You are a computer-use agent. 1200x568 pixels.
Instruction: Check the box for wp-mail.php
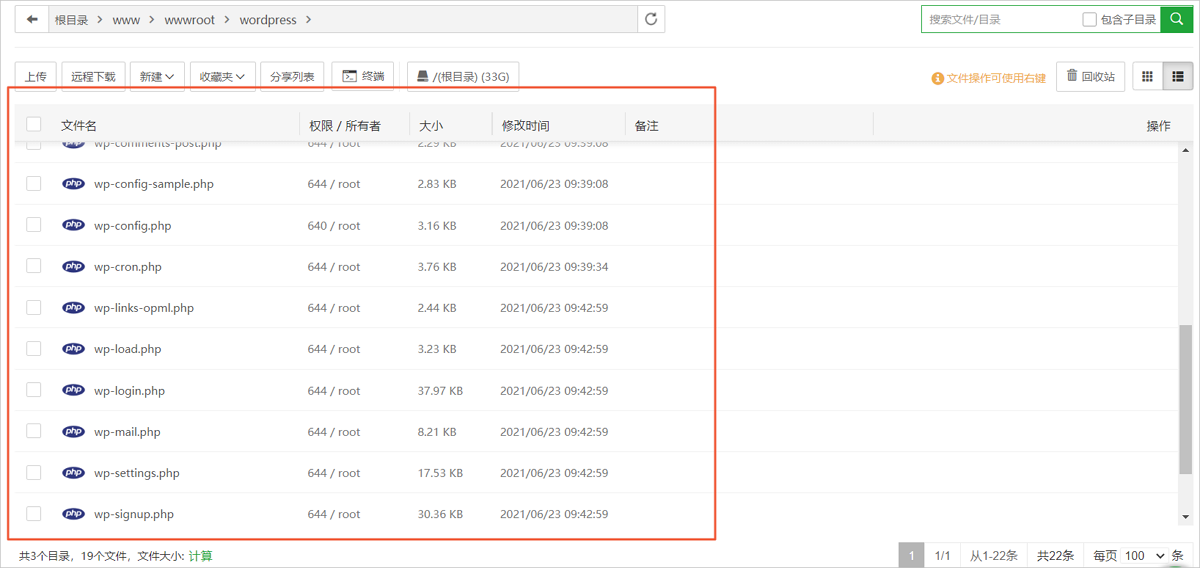(34, 431)
